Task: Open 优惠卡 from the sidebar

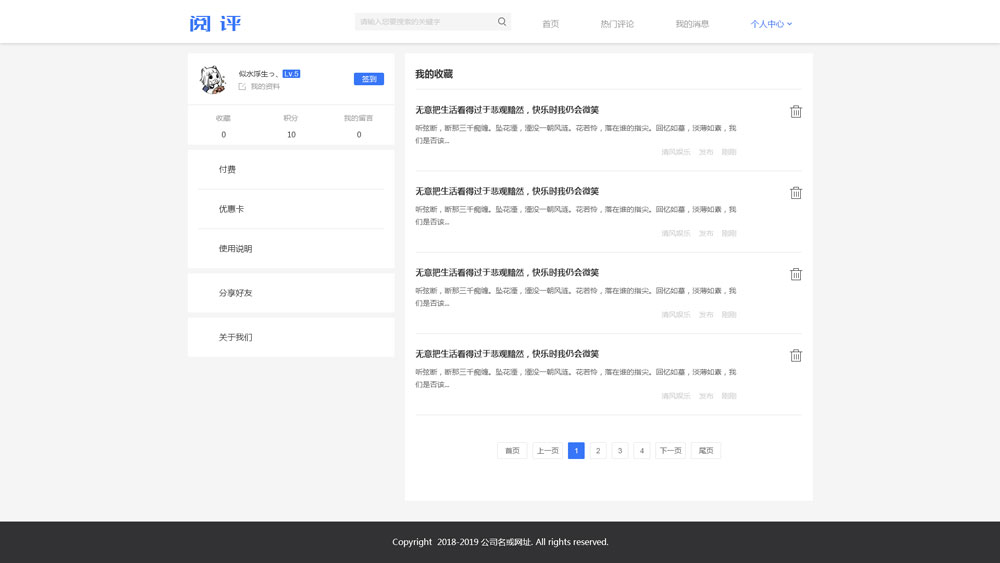Action: (231, 209)
